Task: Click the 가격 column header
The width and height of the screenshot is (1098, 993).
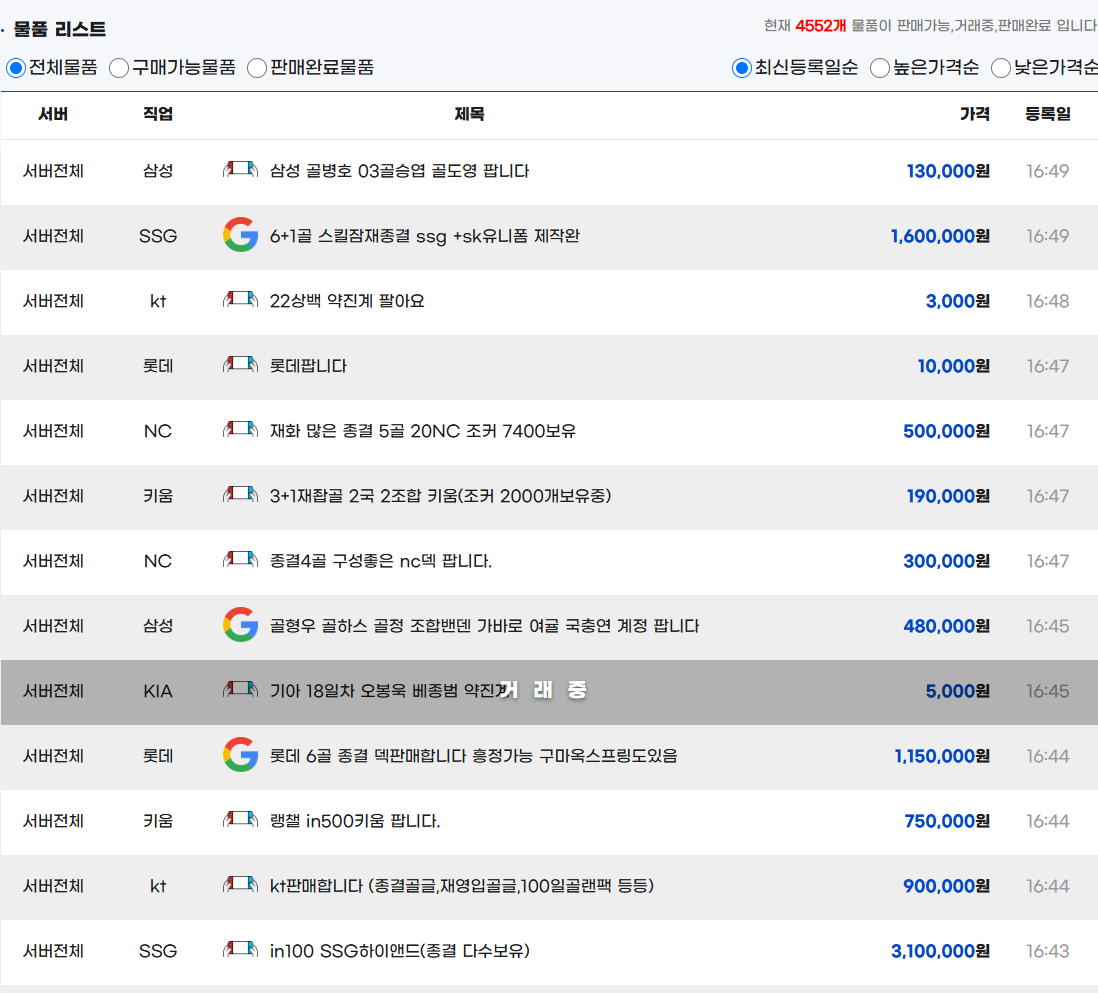Action: pyautogui.click(x=975, y=114)
